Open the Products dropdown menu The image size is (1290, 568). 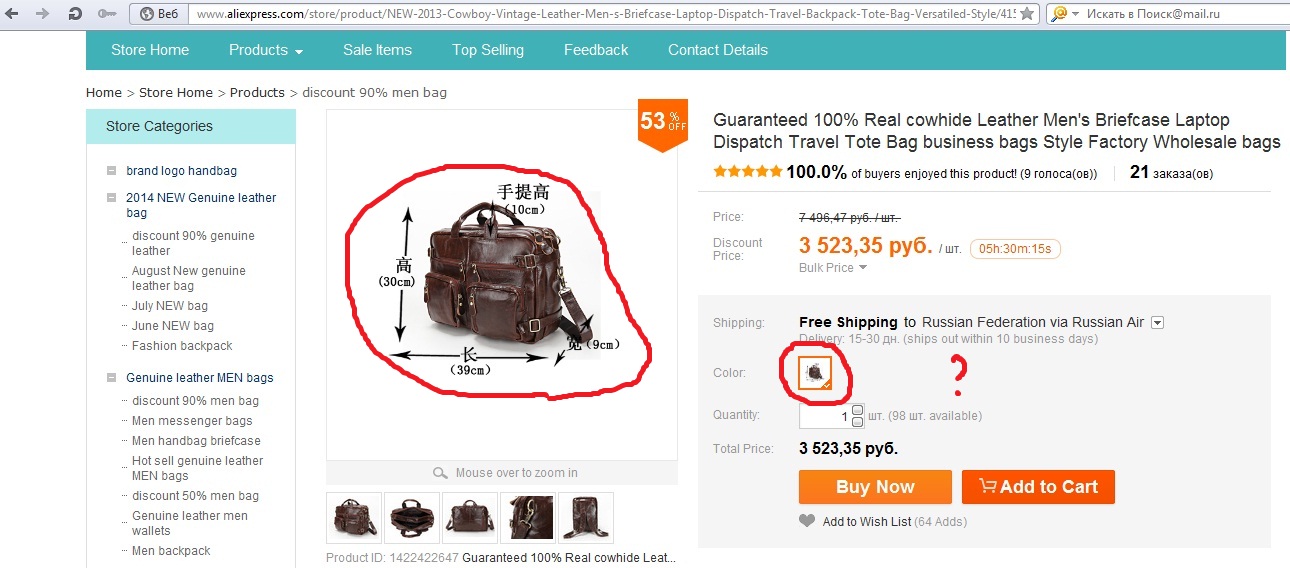pos(266,50)
